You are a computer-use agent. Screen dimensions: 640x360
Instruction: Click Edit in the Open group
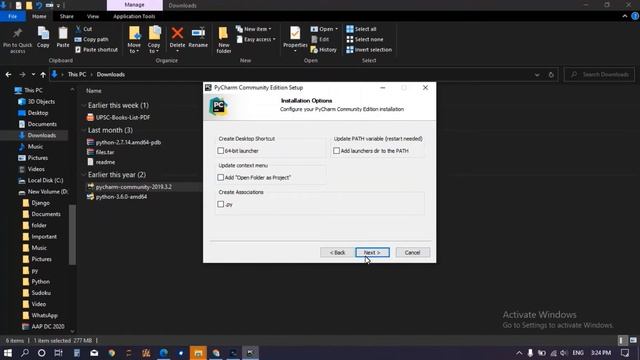(320, 39)
